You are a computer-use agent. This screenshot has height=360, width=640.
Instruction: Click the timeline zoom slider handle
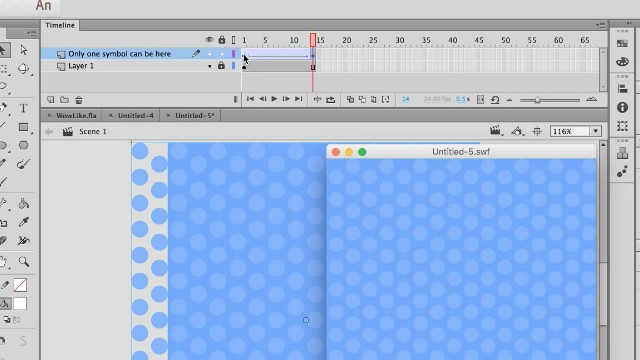[x=538, y=100]
